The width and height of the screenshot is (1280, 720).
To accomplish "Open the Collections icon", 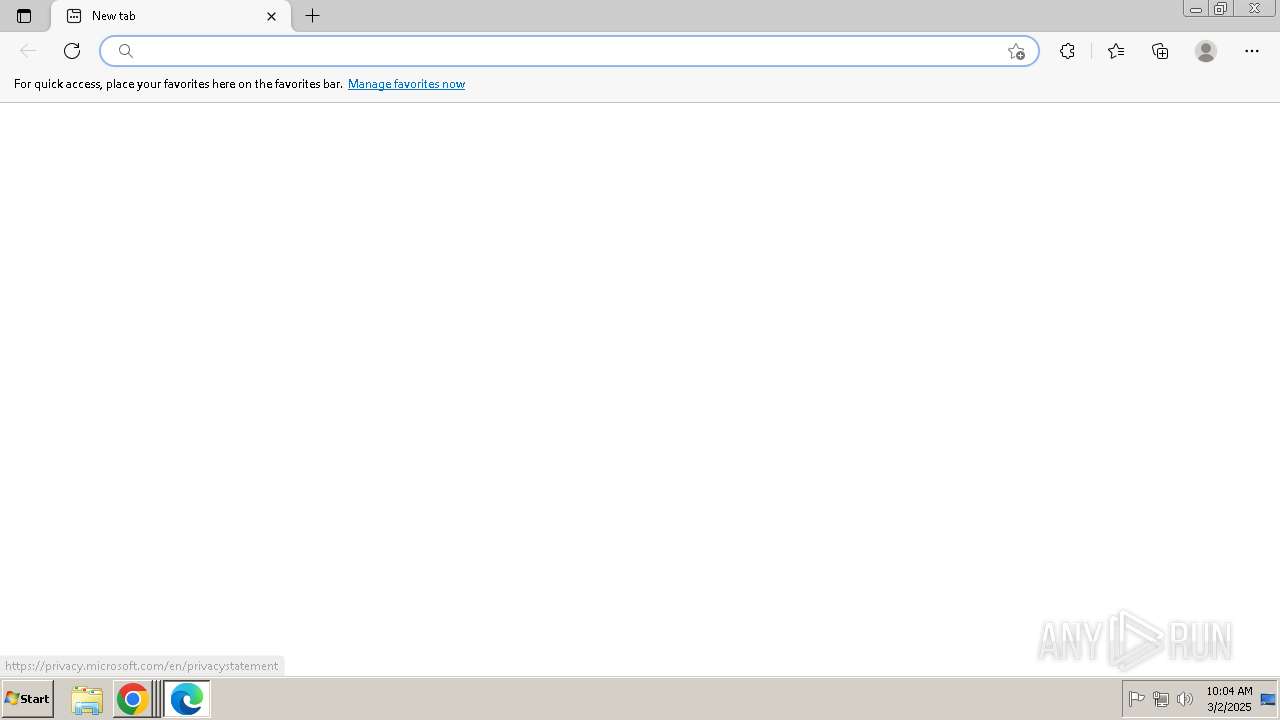I will [1160, 51].
